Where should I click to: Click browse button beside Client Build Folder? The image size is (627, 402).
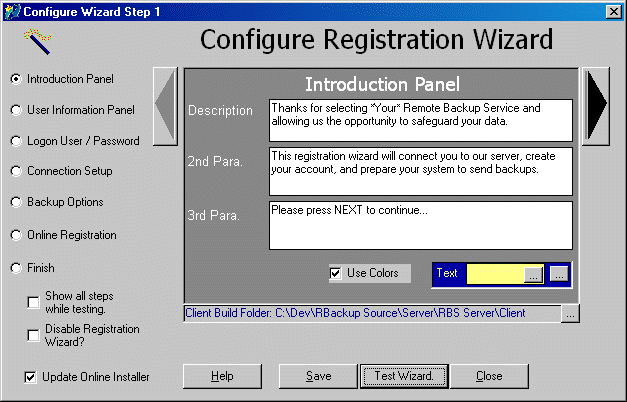click(569, 314)
